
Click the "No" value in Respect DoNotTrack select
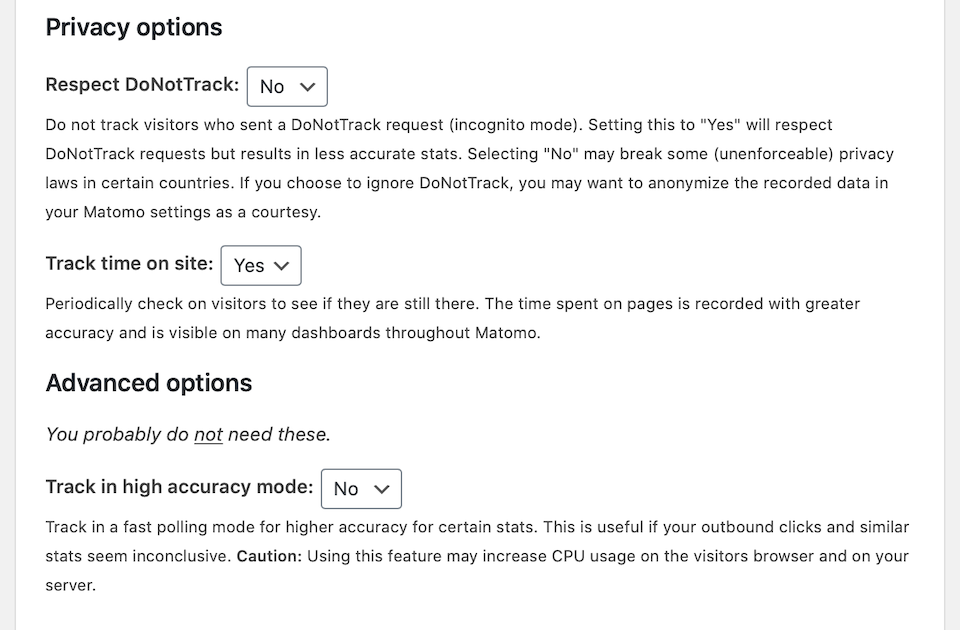point(272,87)
